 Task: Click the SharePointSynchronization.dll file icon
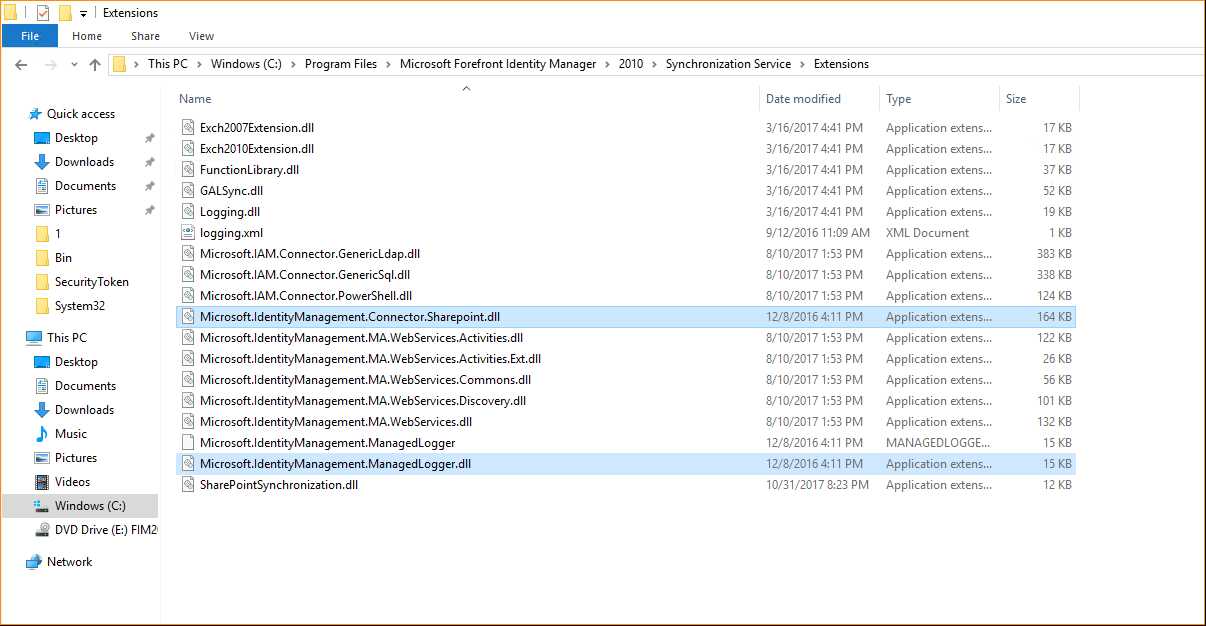189,485
